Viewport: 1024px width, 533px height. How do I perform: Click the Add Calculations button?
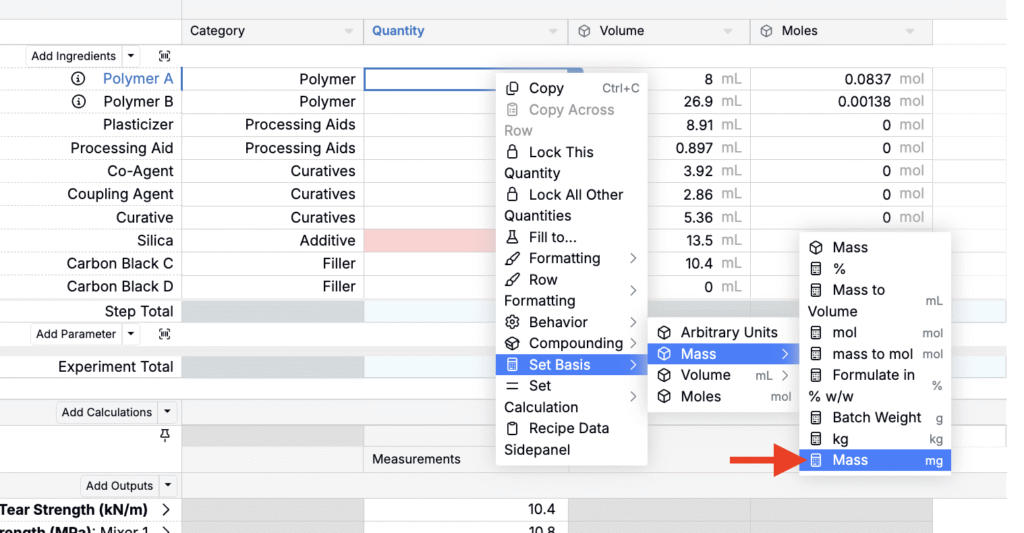click(106, 412)
